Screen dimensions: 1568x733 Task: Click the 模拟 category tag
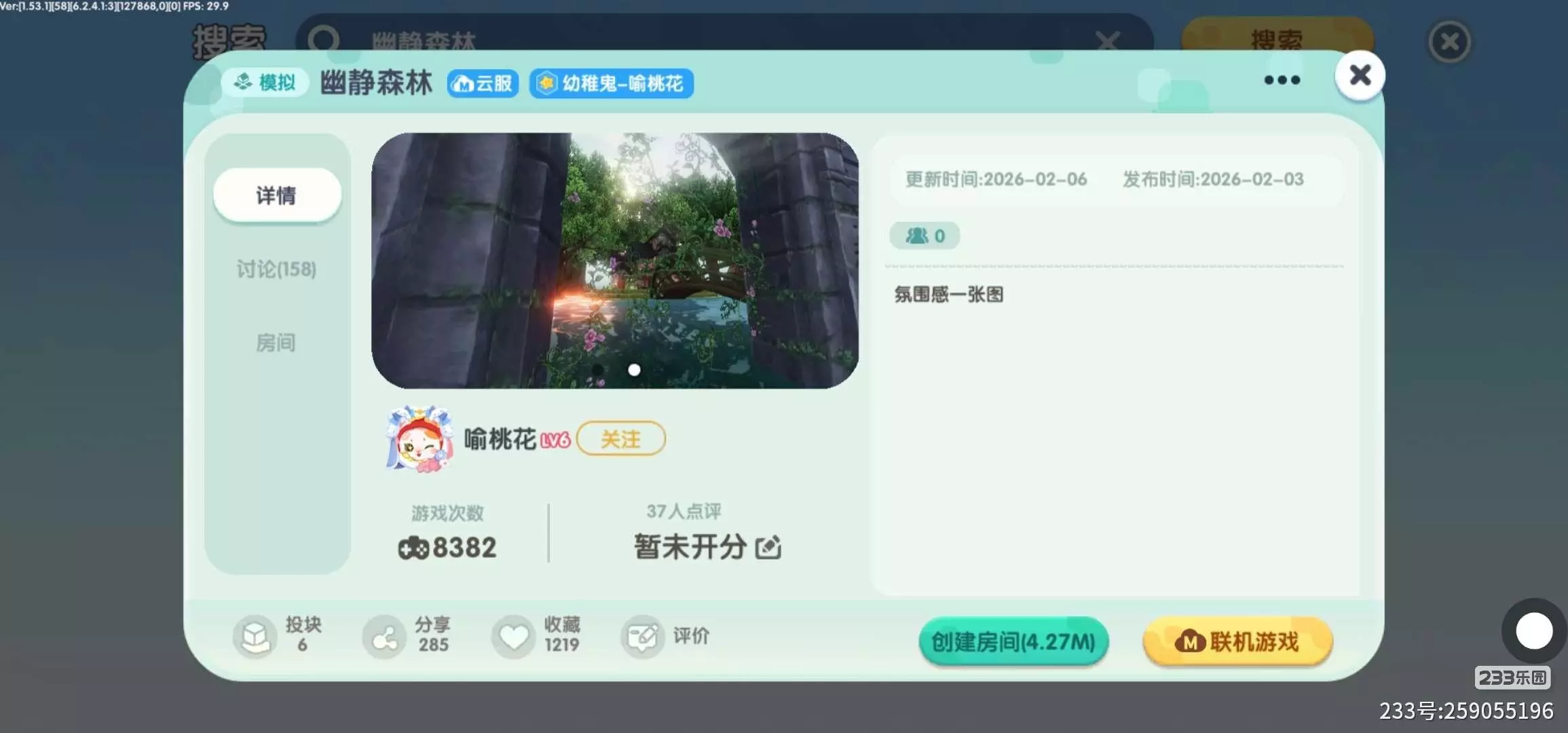[x=265, y=83]
